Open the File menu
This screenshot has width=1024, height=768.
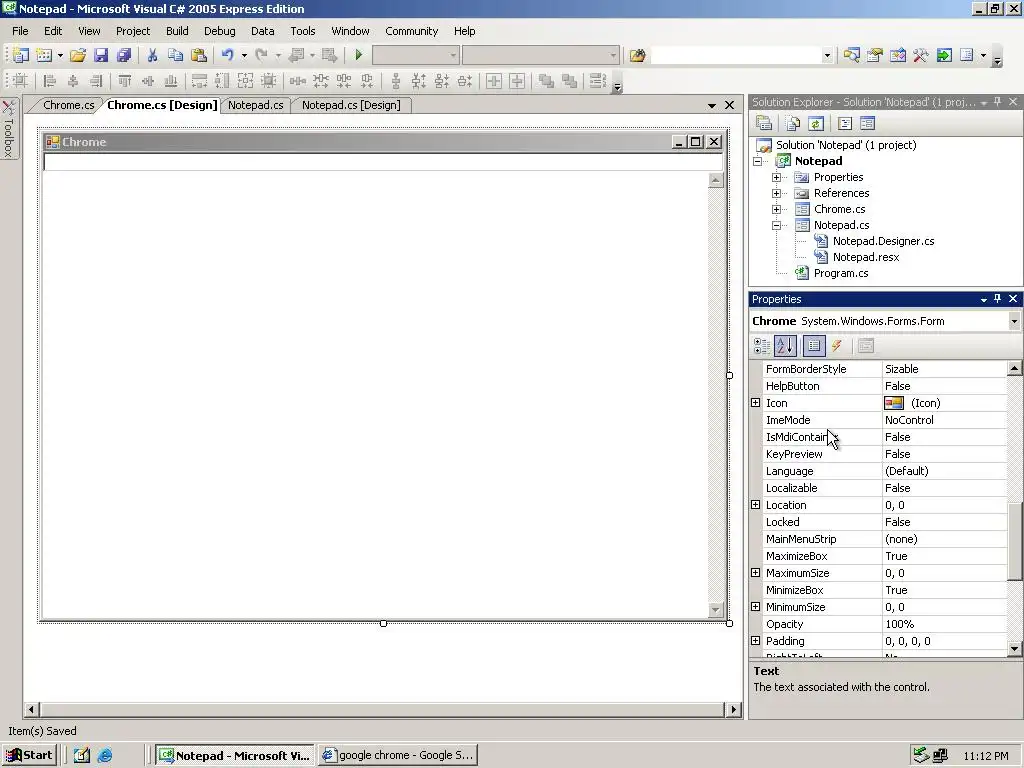pyautogui.click(x=20, y=31)
